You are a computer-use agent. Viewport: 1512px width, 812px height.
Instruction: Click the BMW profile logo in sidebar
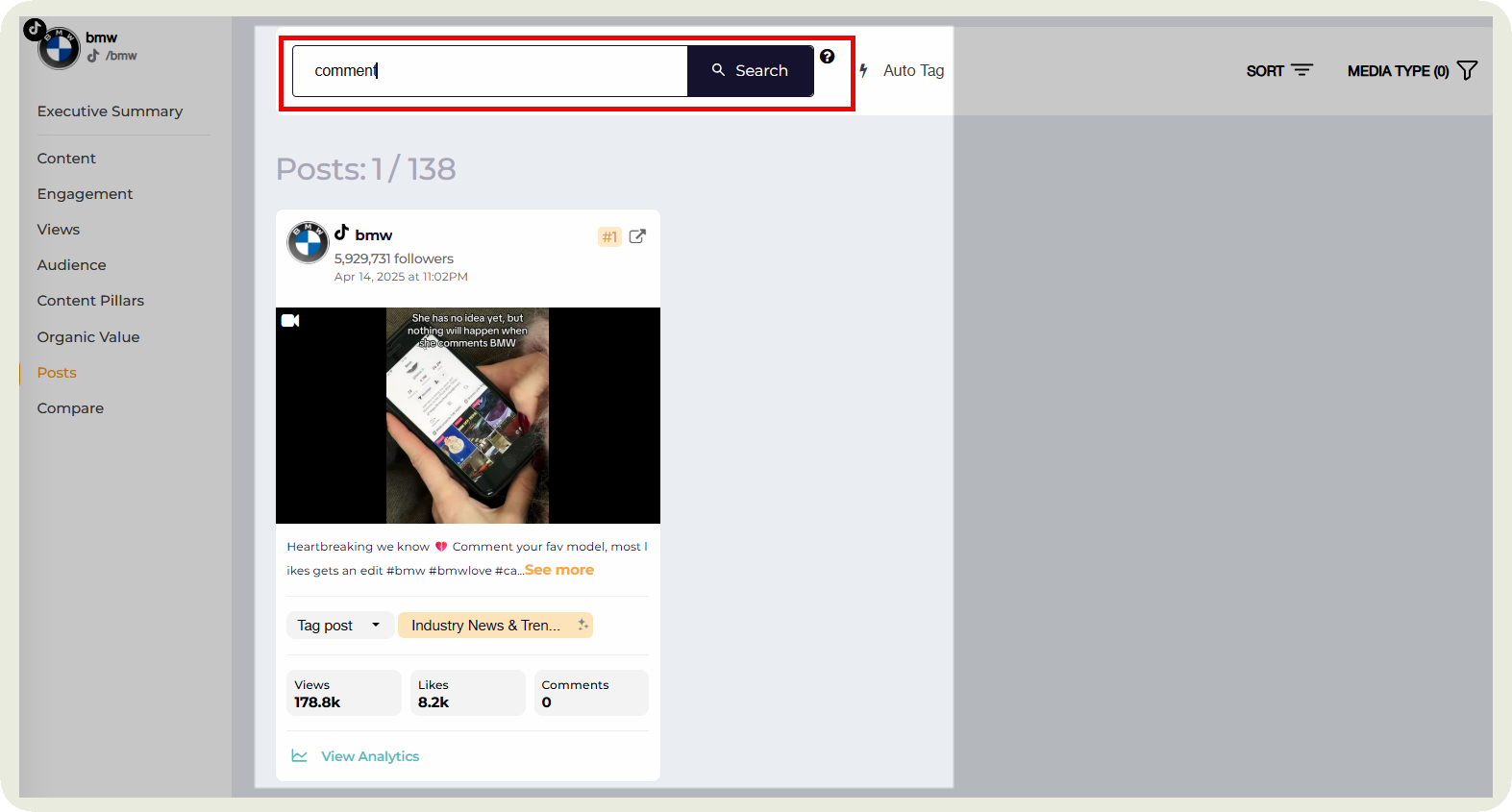(x=59, y=48)
